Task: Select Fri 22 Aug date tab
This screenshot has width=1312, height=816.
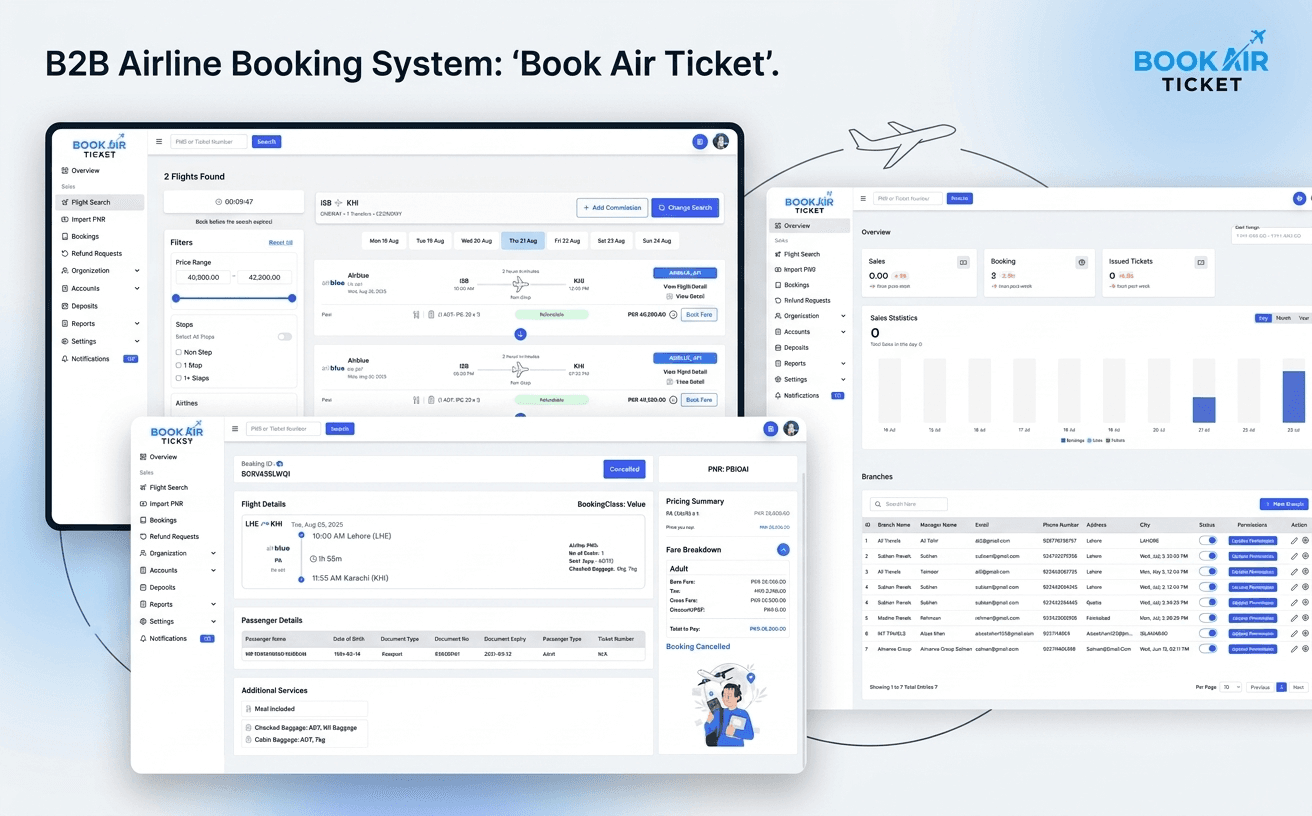Action: coord(568,241)
